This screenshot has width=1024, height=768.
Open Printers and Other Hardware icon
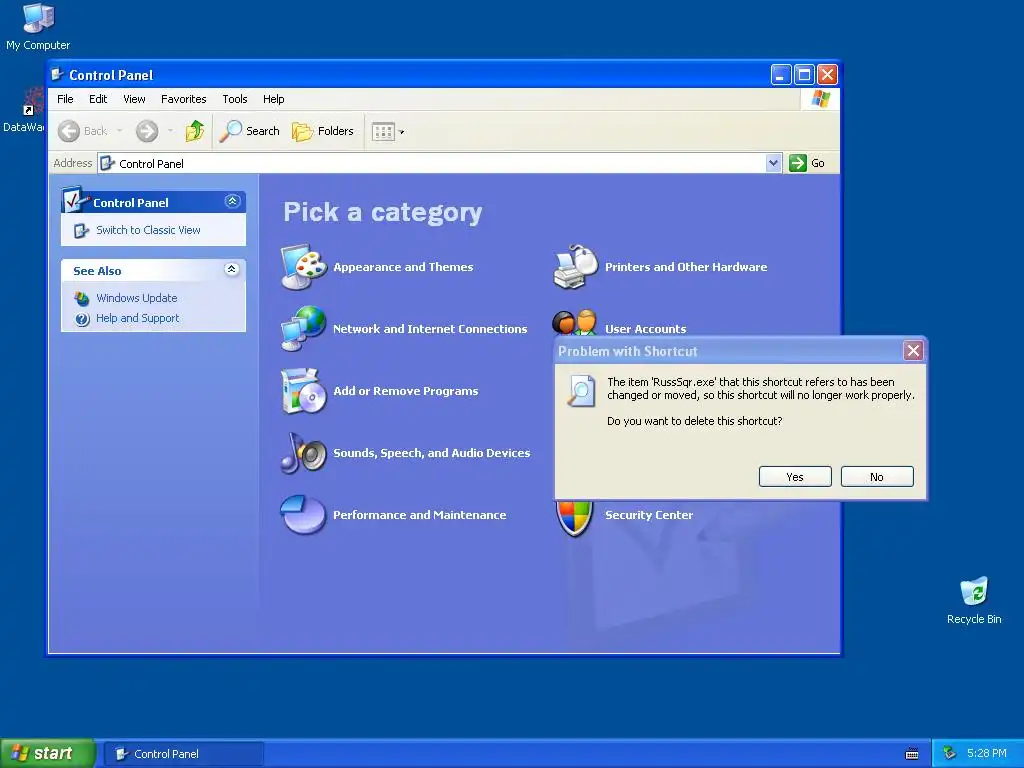tap(575, 266)
